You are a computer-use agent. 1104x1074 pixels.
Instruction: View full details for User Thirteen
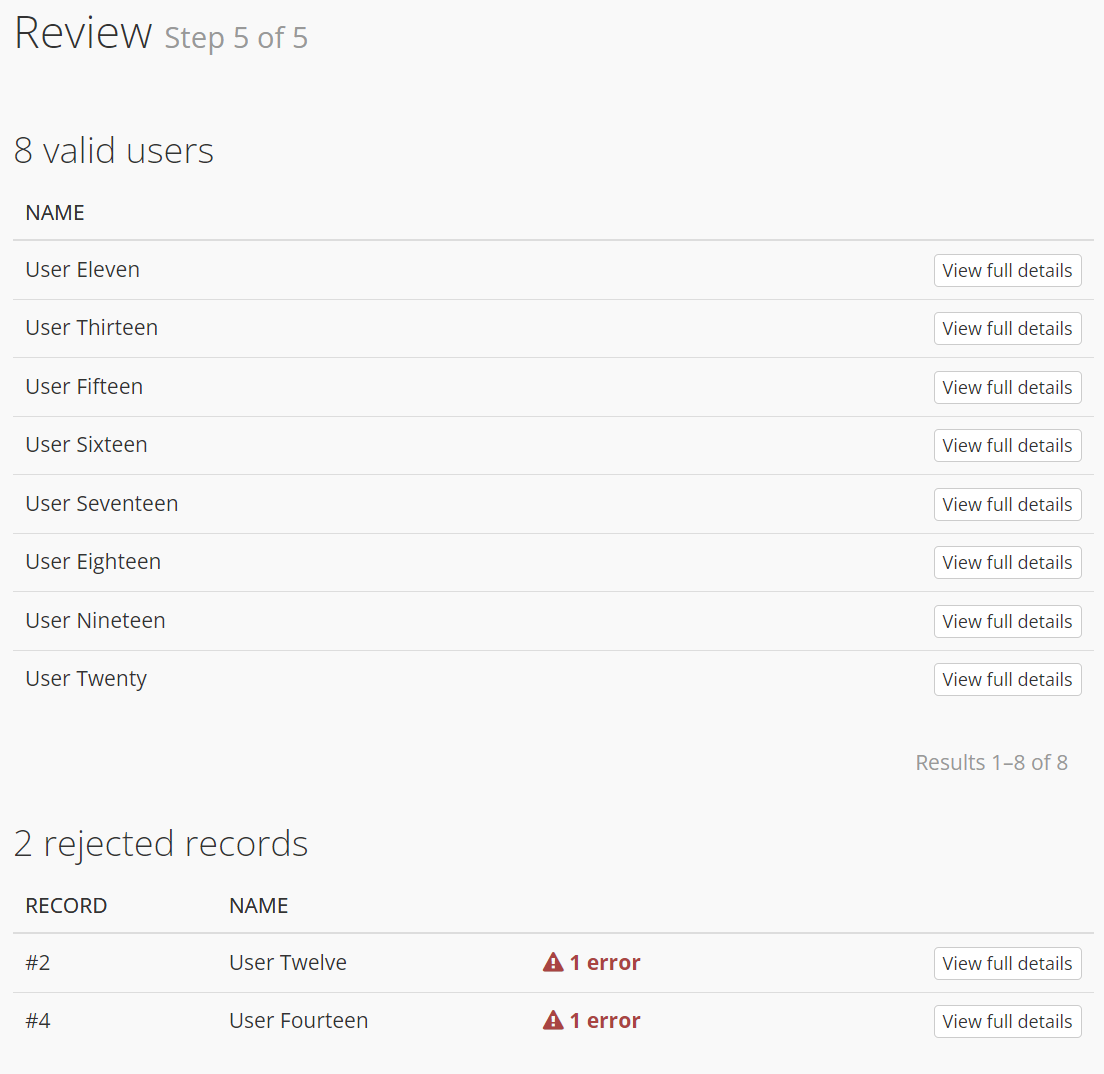(1007, 328)
